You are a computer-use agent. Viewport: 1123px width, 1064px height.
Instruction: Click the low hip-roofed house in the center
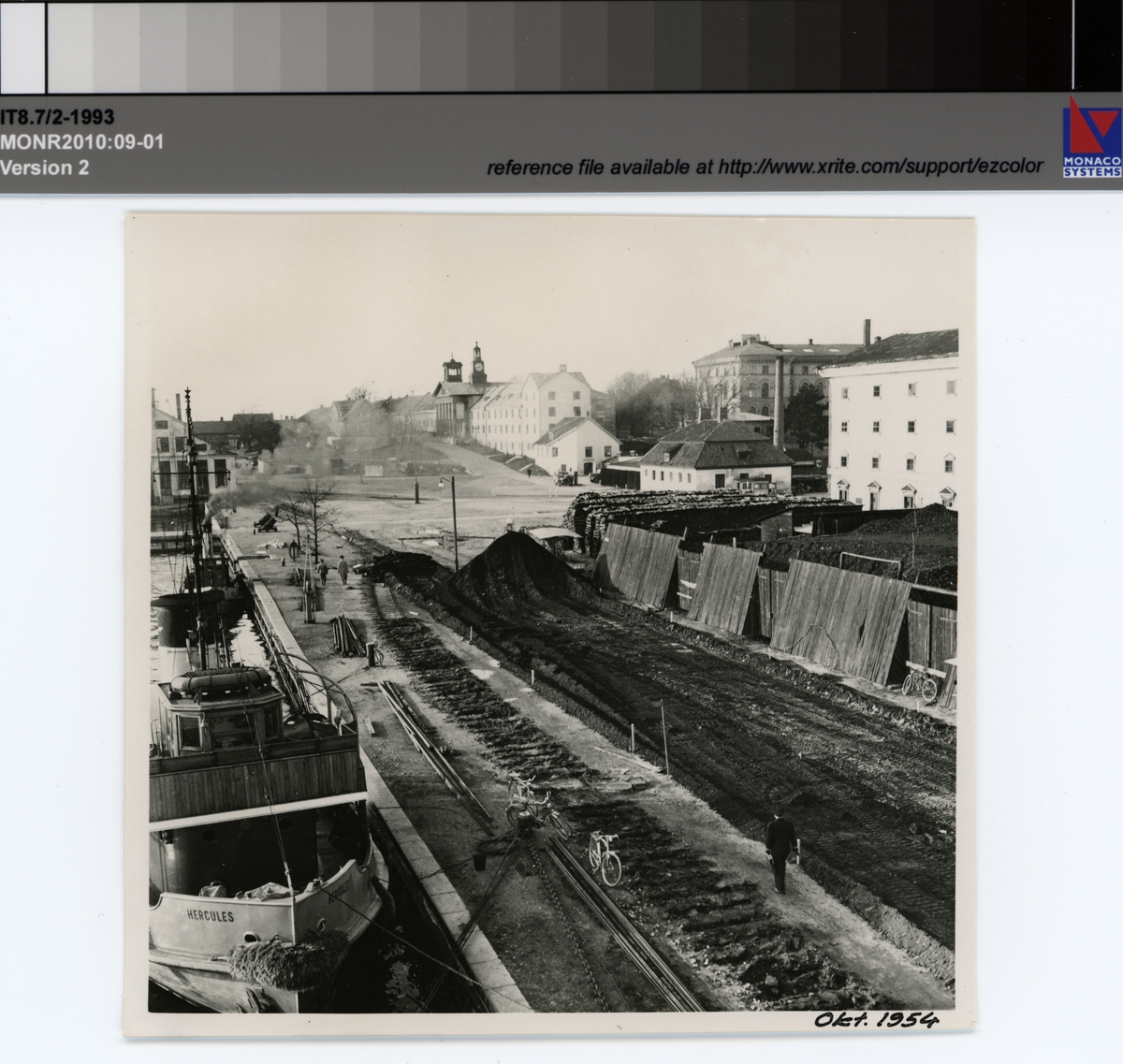[718, 455]
